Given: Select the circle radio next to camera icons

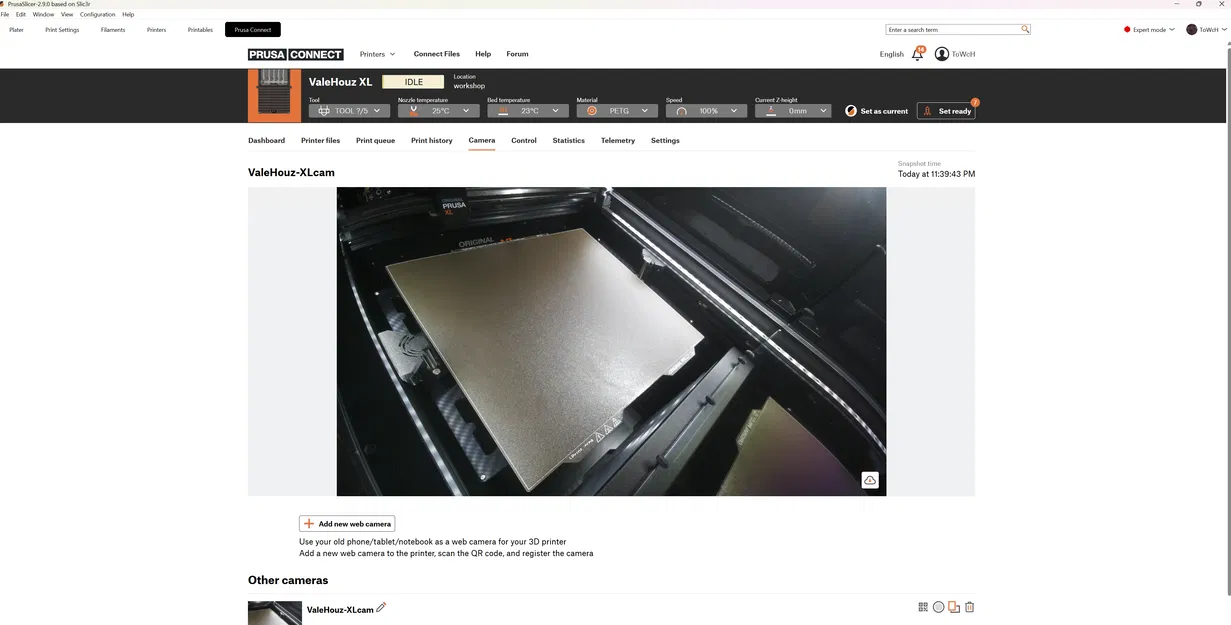Looking at the screenshot, I should 937,606.
